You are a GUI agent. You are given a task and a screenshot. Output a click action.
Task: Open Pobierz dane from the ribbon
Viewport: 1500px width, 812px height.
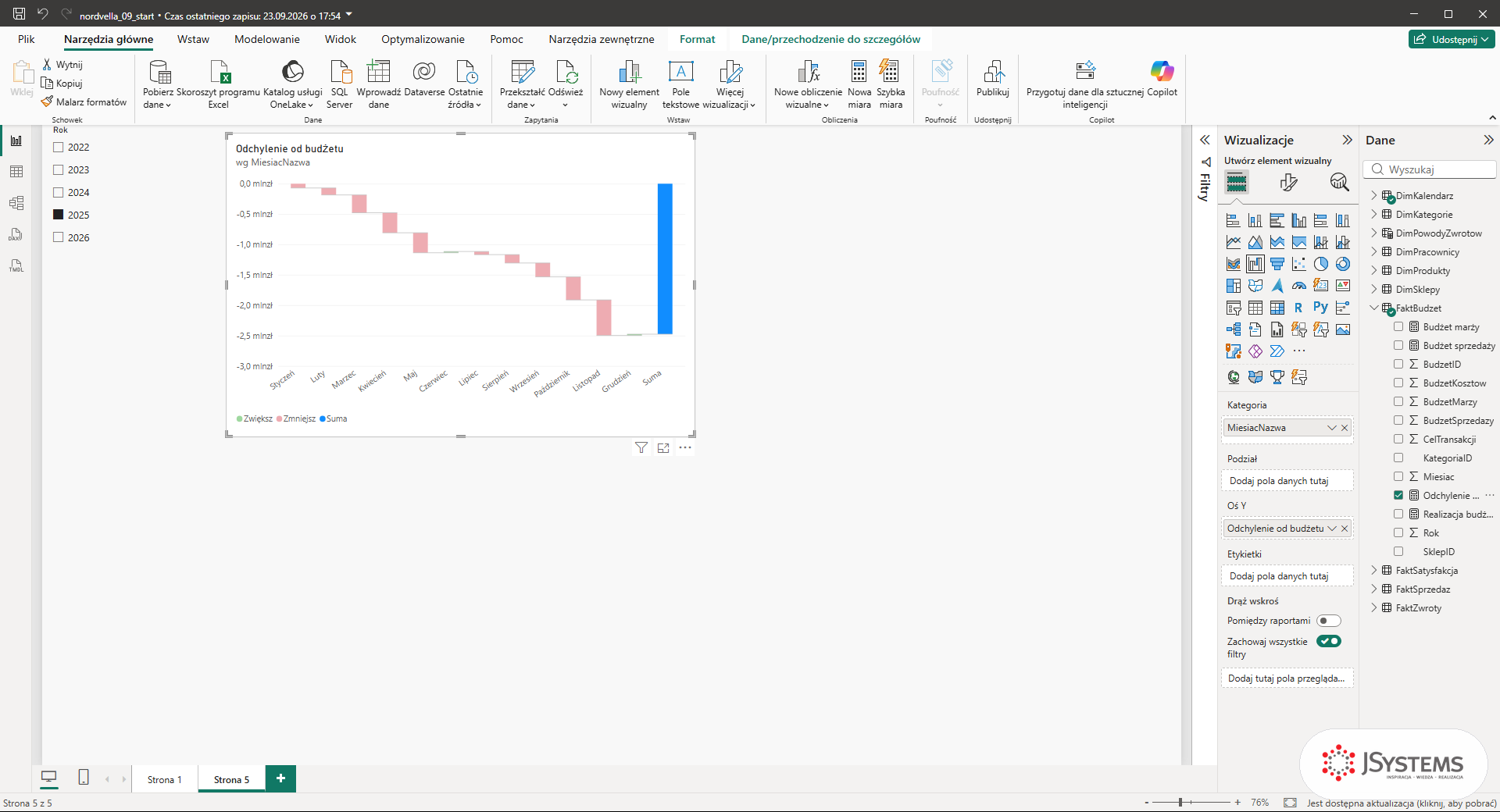point(159,84)
